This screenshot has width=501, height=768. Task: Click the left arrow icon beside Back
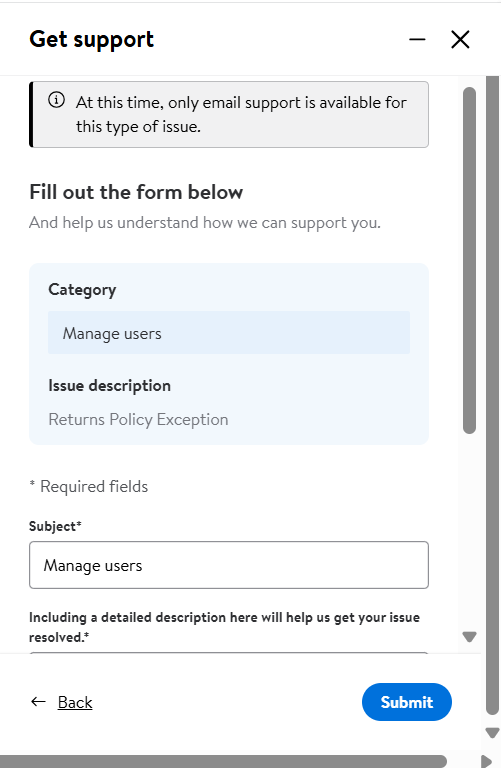point(38,702)
